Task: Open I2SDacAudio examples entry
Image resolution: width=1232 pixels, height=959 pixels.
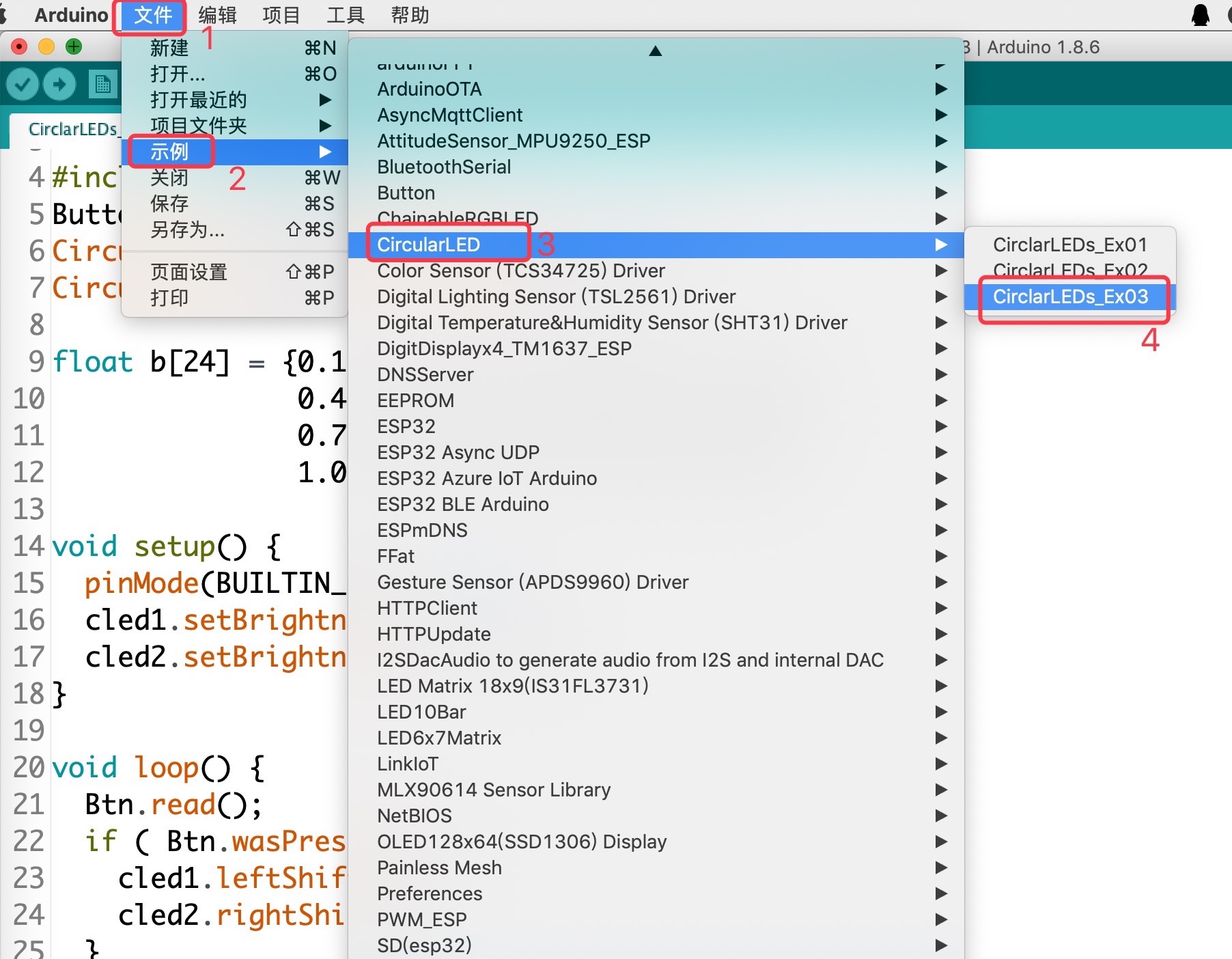Action: click(x=656, y=660)
